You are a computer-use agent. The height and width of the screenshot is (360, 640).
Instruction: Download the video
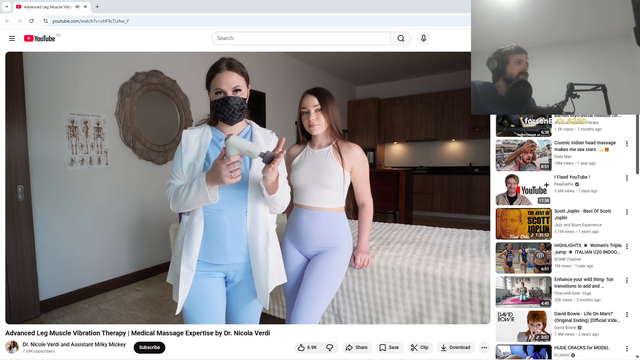[x=455, y=347]
